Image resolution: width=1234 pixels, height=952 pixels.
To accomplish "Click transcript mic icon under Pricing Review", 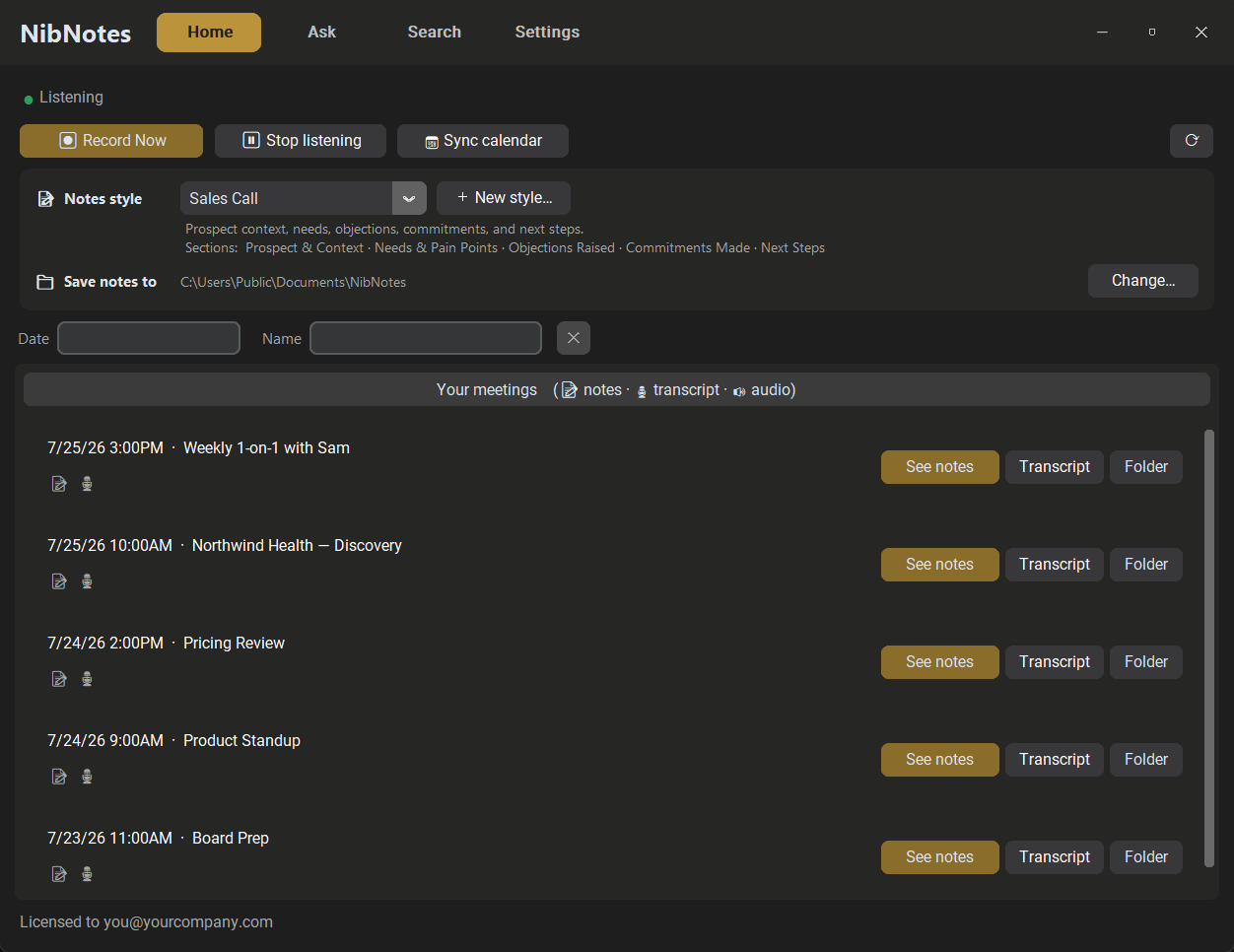I will pyautogui.click(x=87, y=679).
